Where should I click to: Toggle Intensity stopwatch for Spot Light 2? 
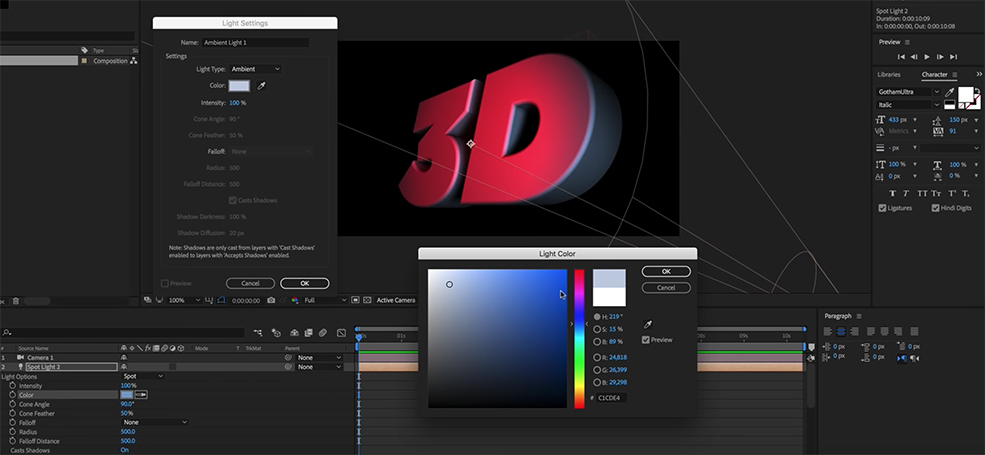coord(13,386)
